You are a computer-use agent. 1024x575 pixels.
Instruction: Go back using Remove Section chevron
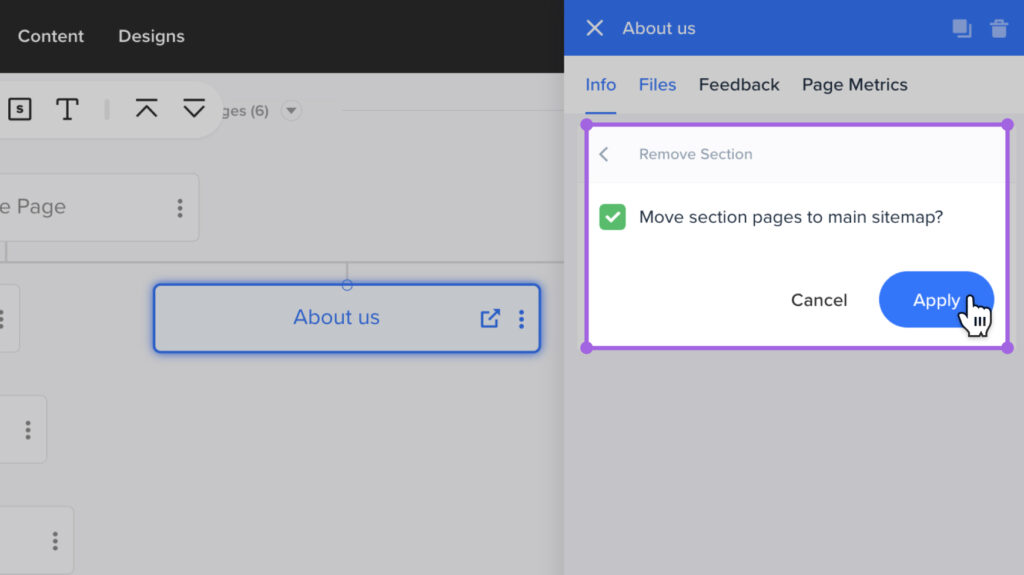[604, 154]
